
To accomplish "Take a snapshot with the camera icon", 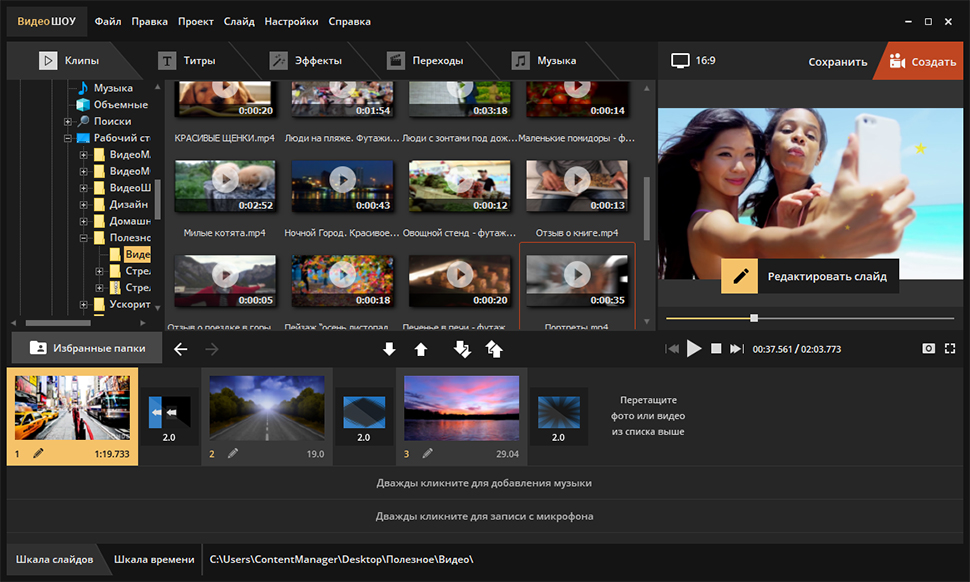I will click(x=929, y=349).
